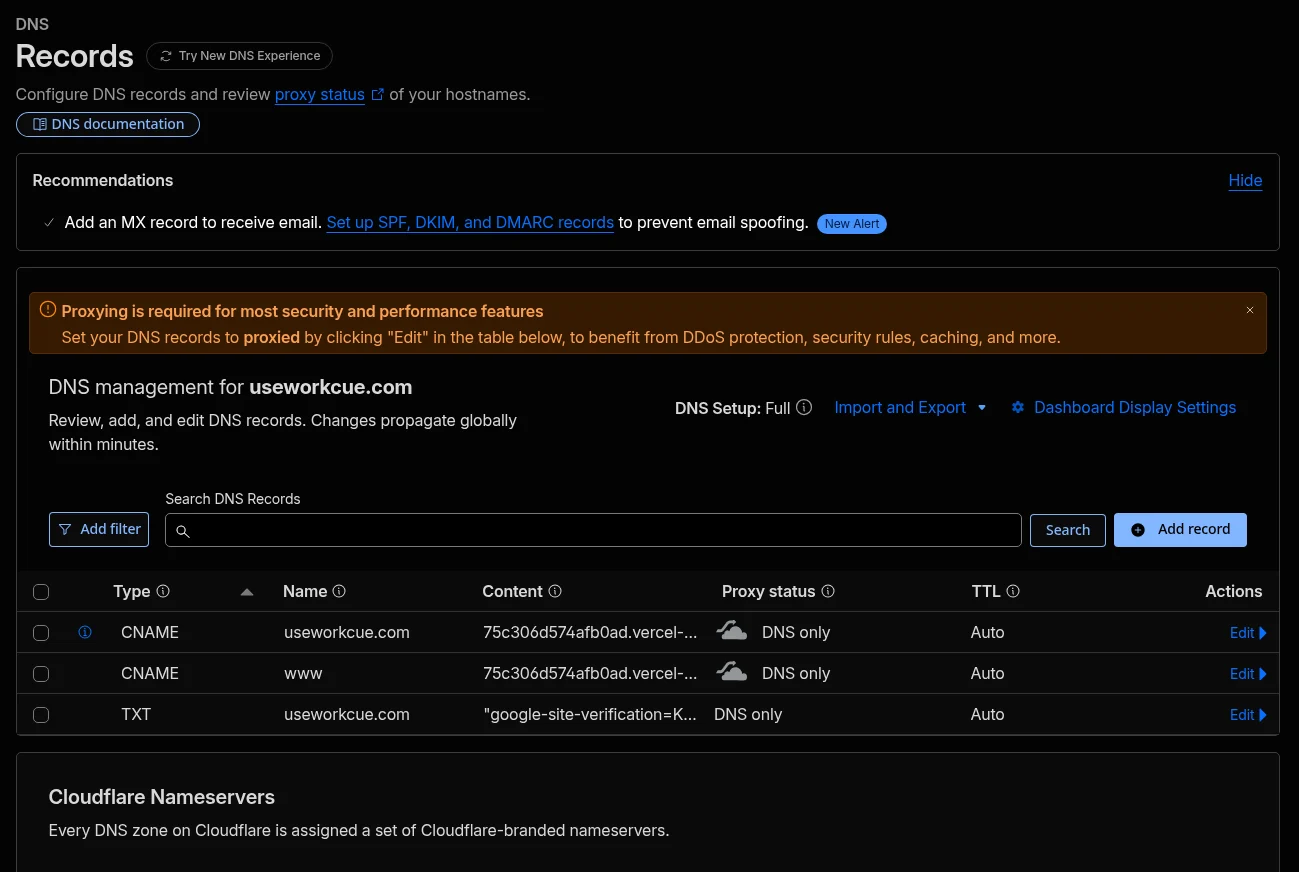Select the CNAME www record checkbox

[x=41, y=674]
